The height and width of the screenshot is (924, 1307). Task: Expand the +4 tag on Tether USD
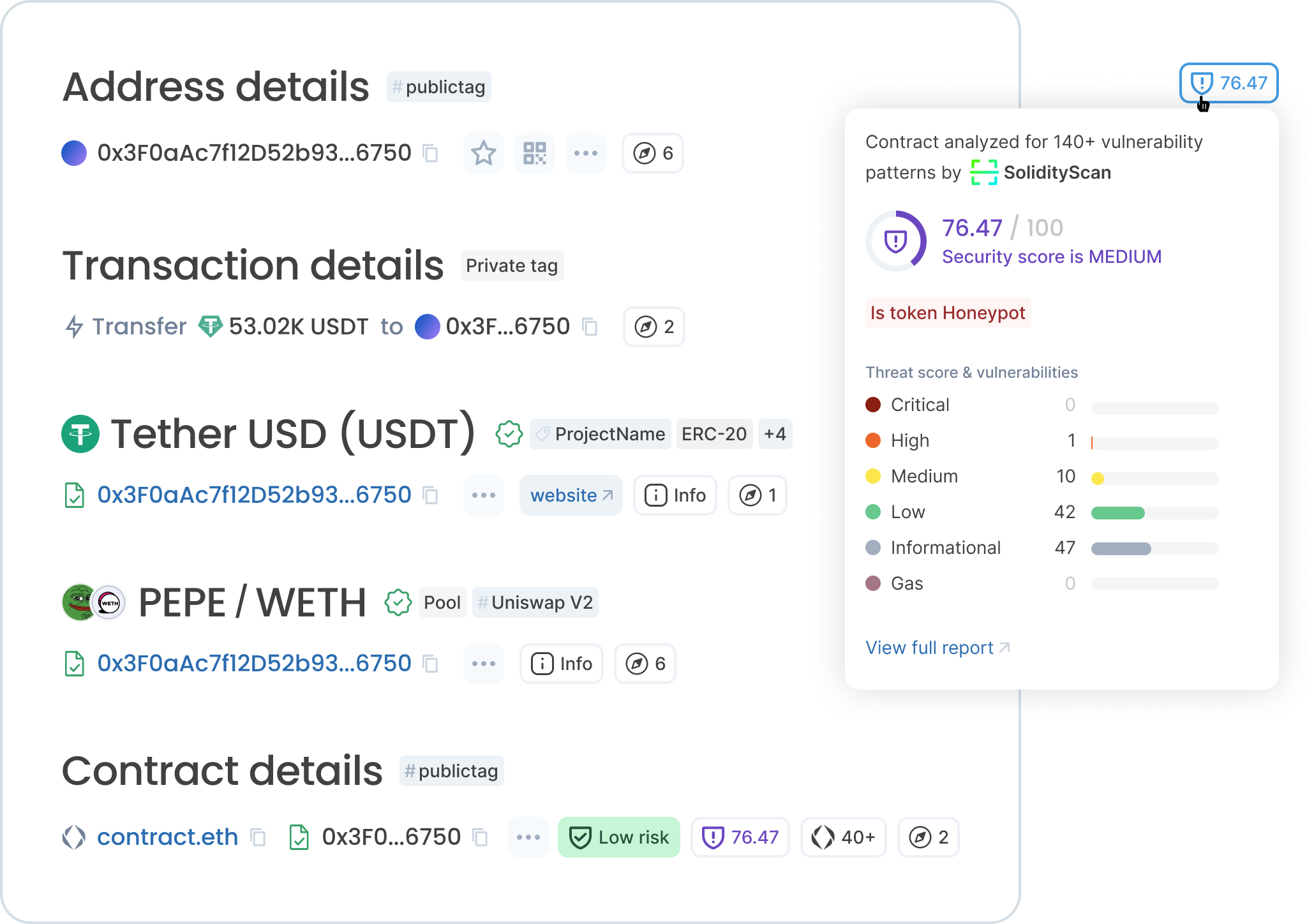[x=775, y=434]
